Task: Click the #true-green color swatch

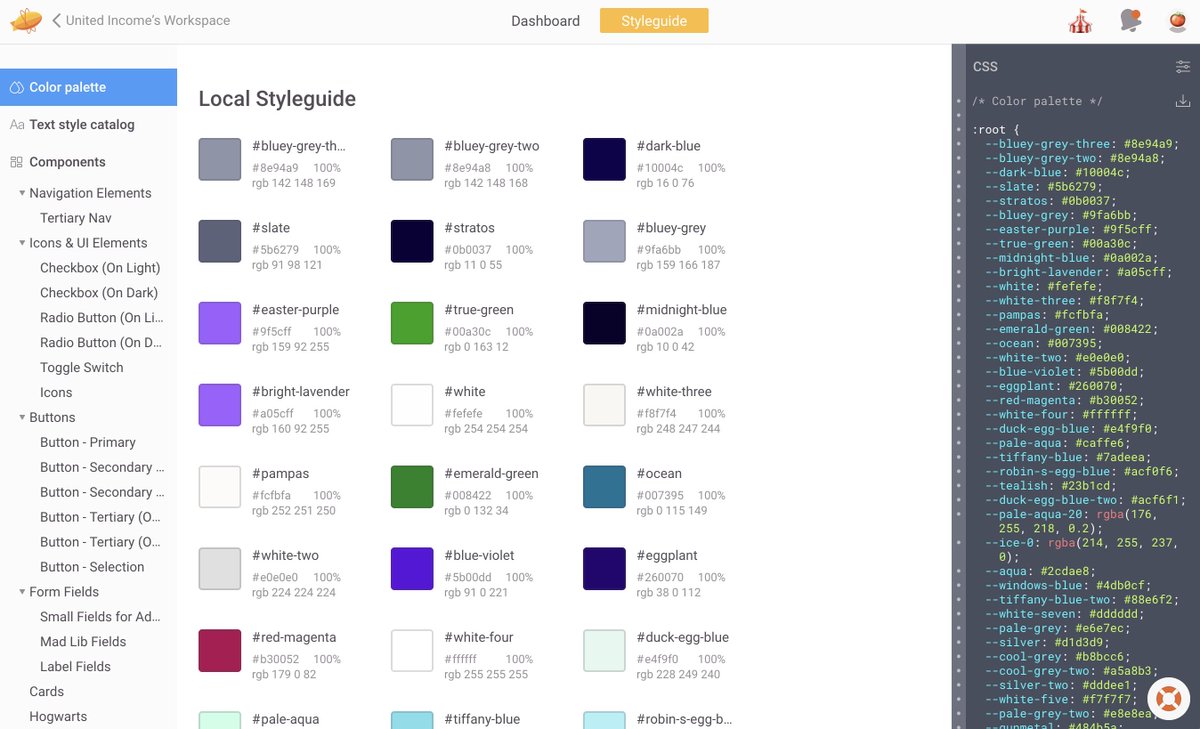Action: [x=412, y=322]
